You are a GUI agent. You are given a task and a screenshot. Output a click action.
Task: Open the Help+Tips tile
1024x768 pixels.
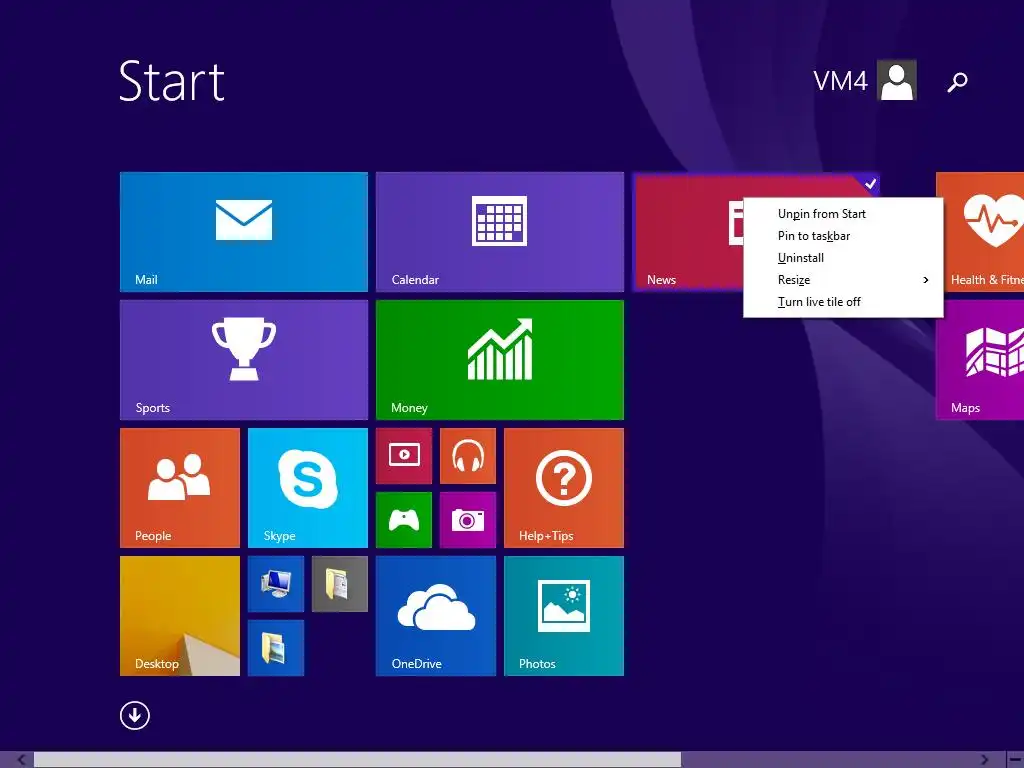pyautogui.click(x=564, y=488)
